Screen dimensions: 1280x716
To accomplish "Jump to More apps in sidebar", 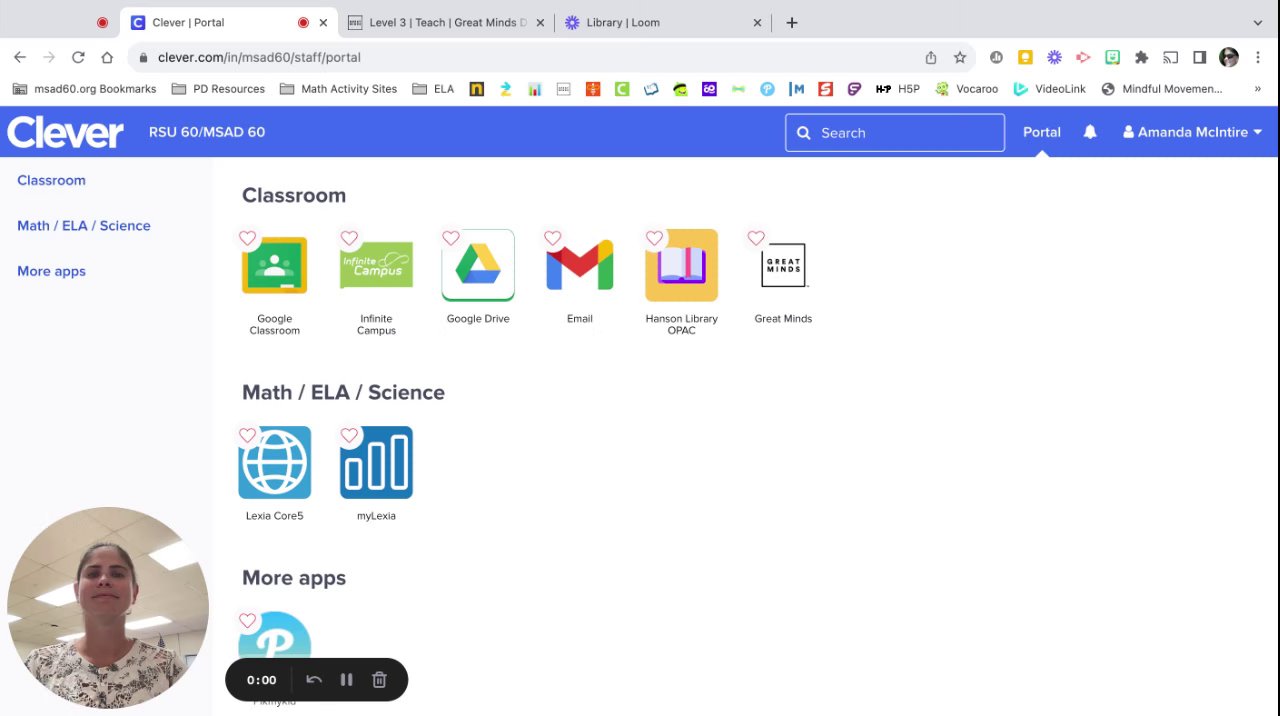I will point(51,271).
